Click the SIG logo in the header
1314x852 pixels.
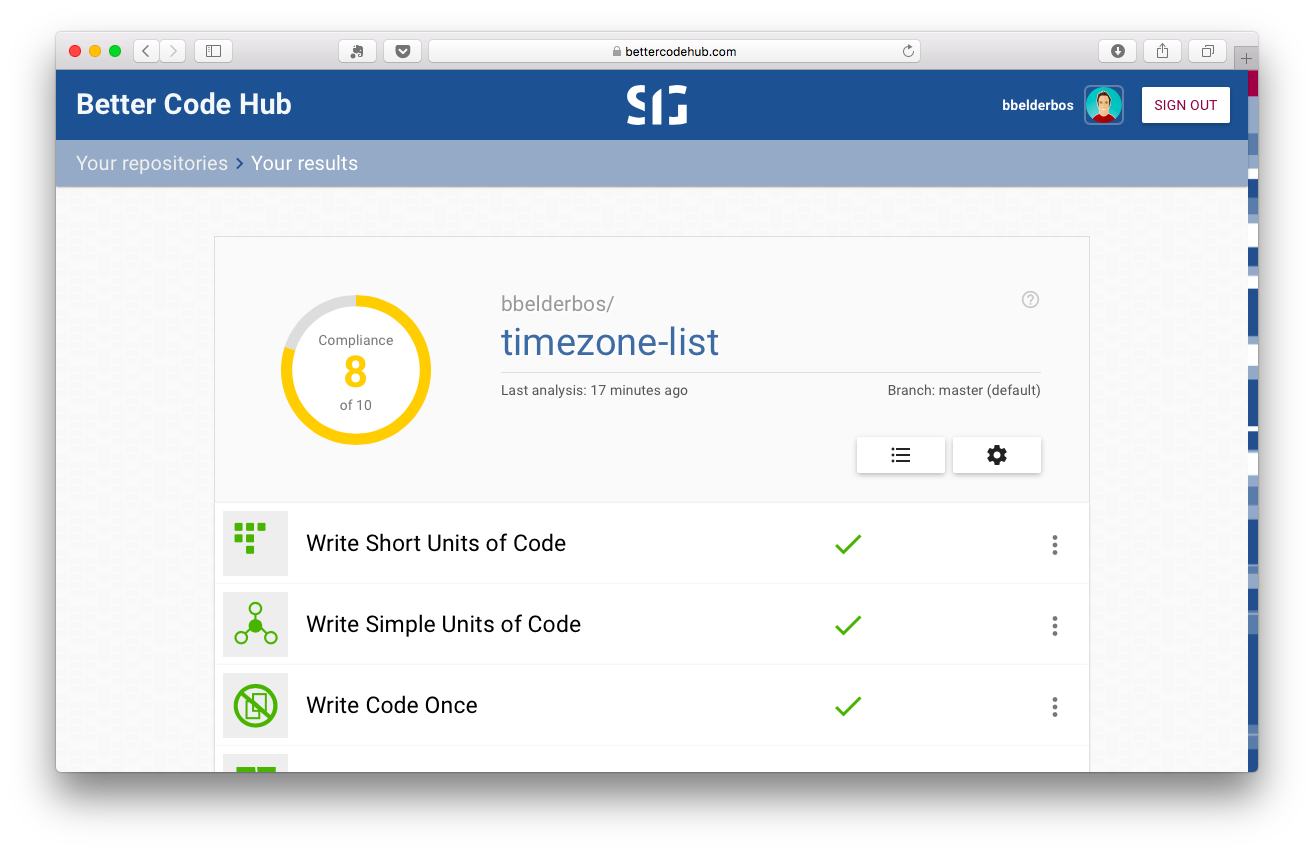click(x=657, y=105)
